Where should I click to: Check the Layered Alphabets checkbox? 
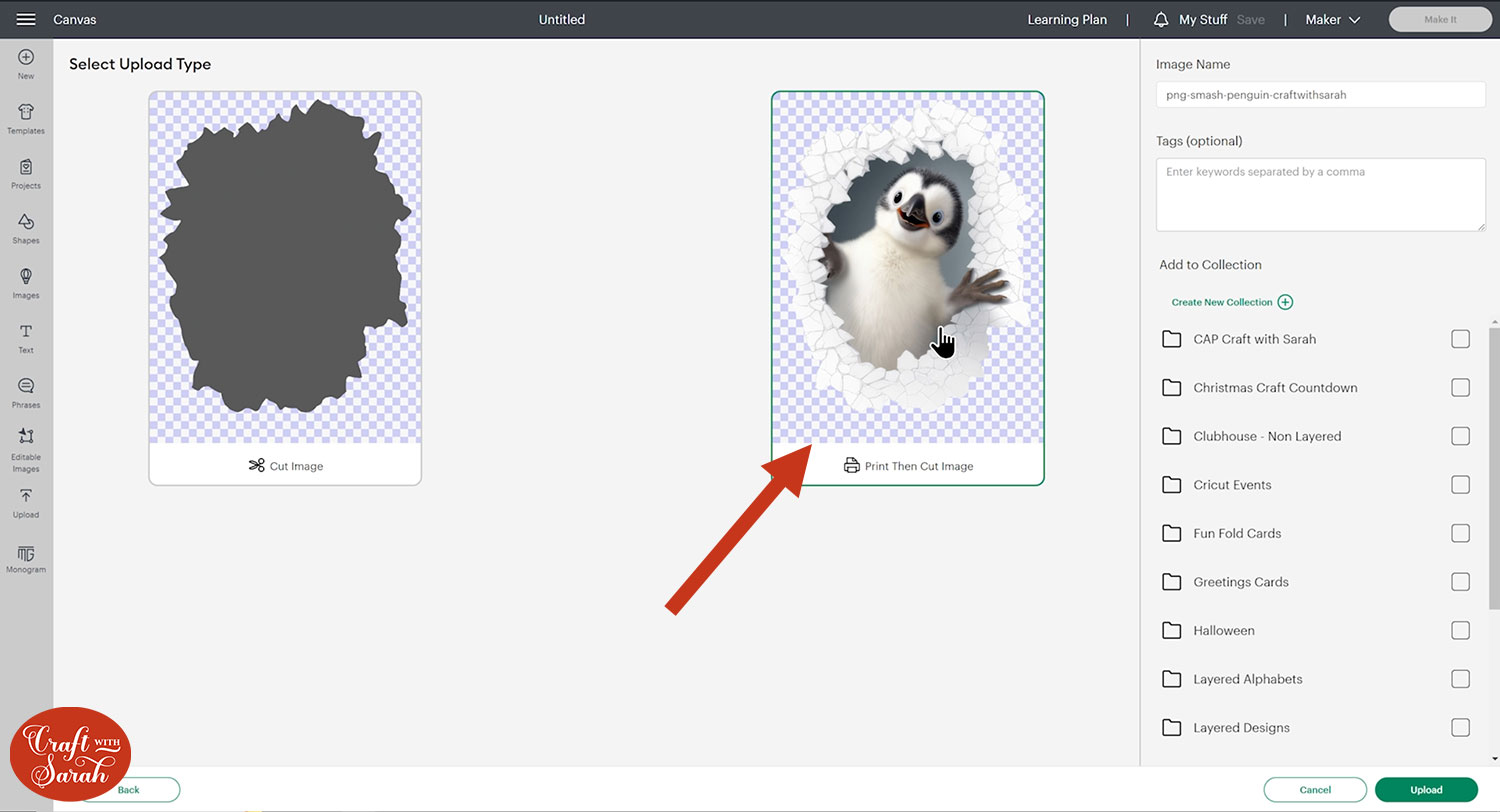(x=1460, y=679)
